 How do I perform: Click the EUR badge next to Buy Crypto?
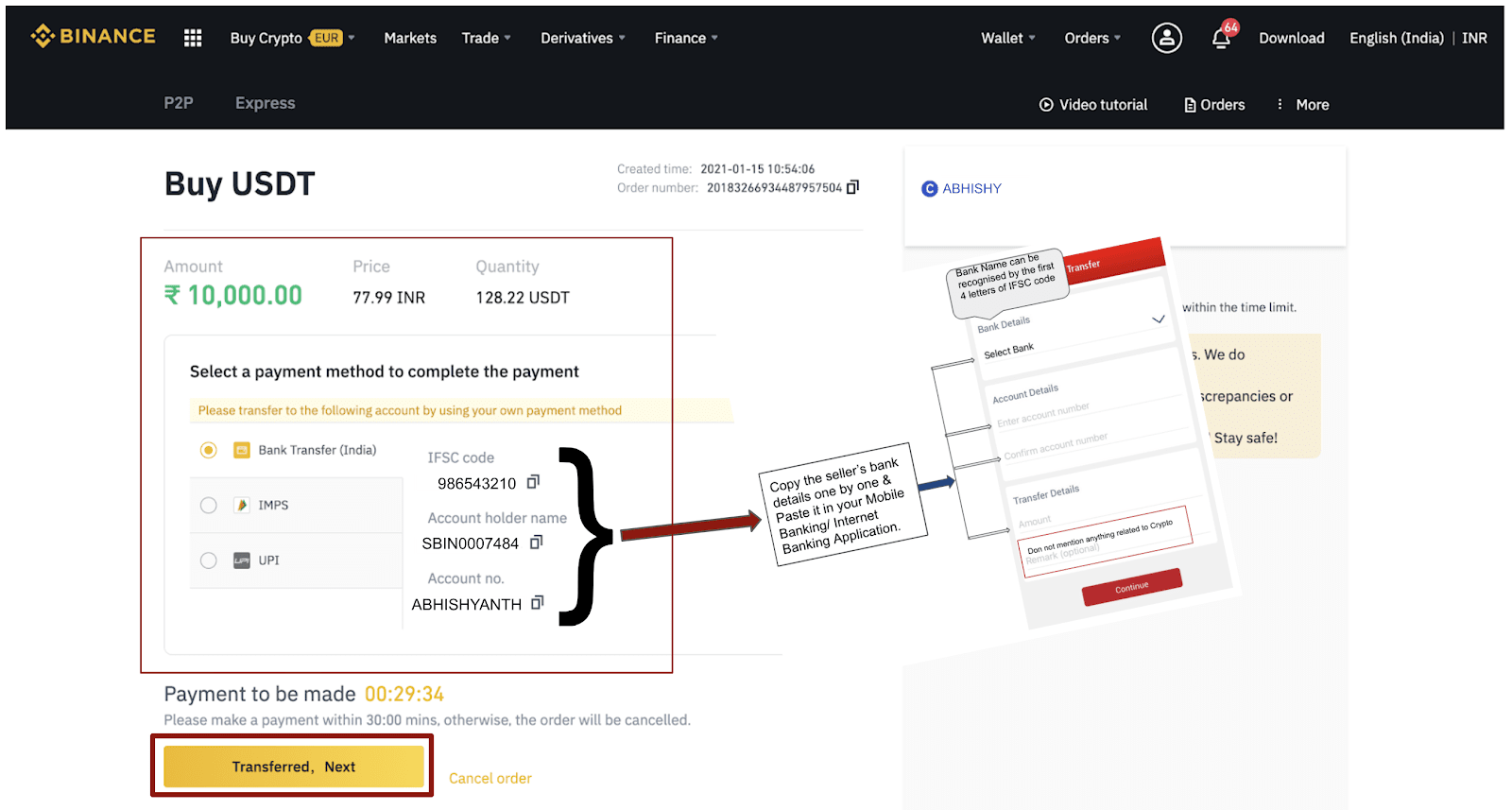327,38
